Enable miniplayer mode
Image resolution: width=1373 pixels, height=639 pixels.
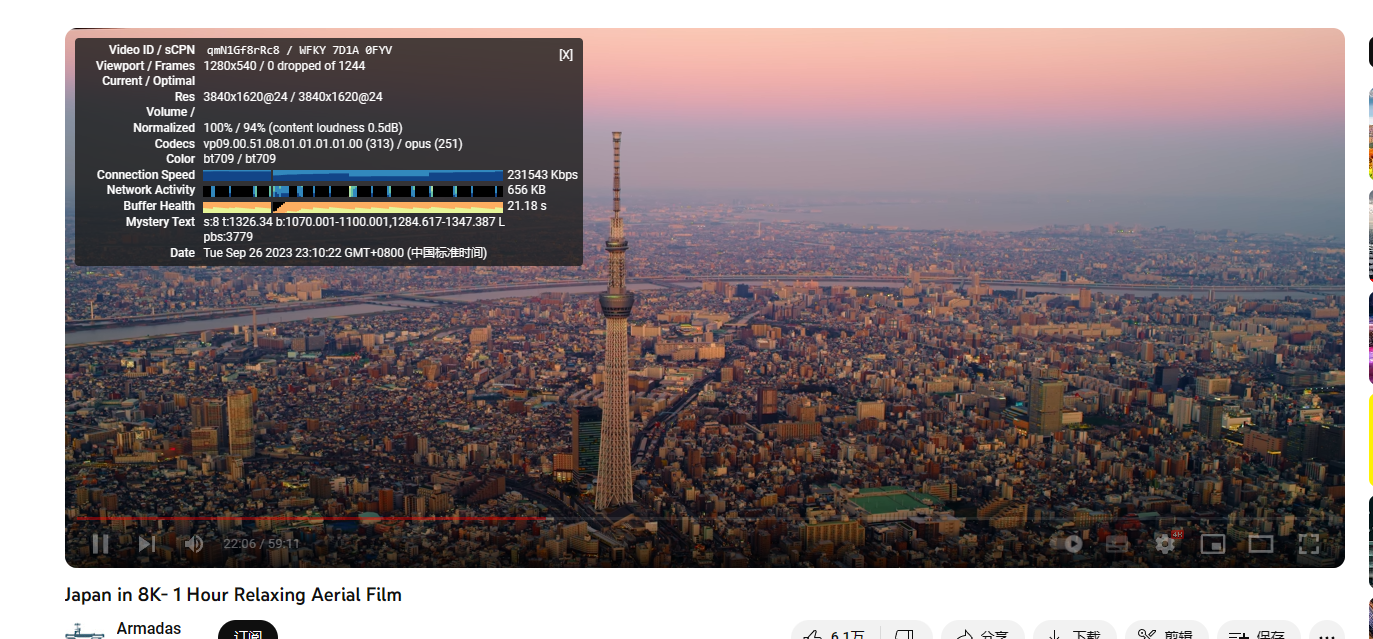pyautogui.click(x=1212, y=544)
